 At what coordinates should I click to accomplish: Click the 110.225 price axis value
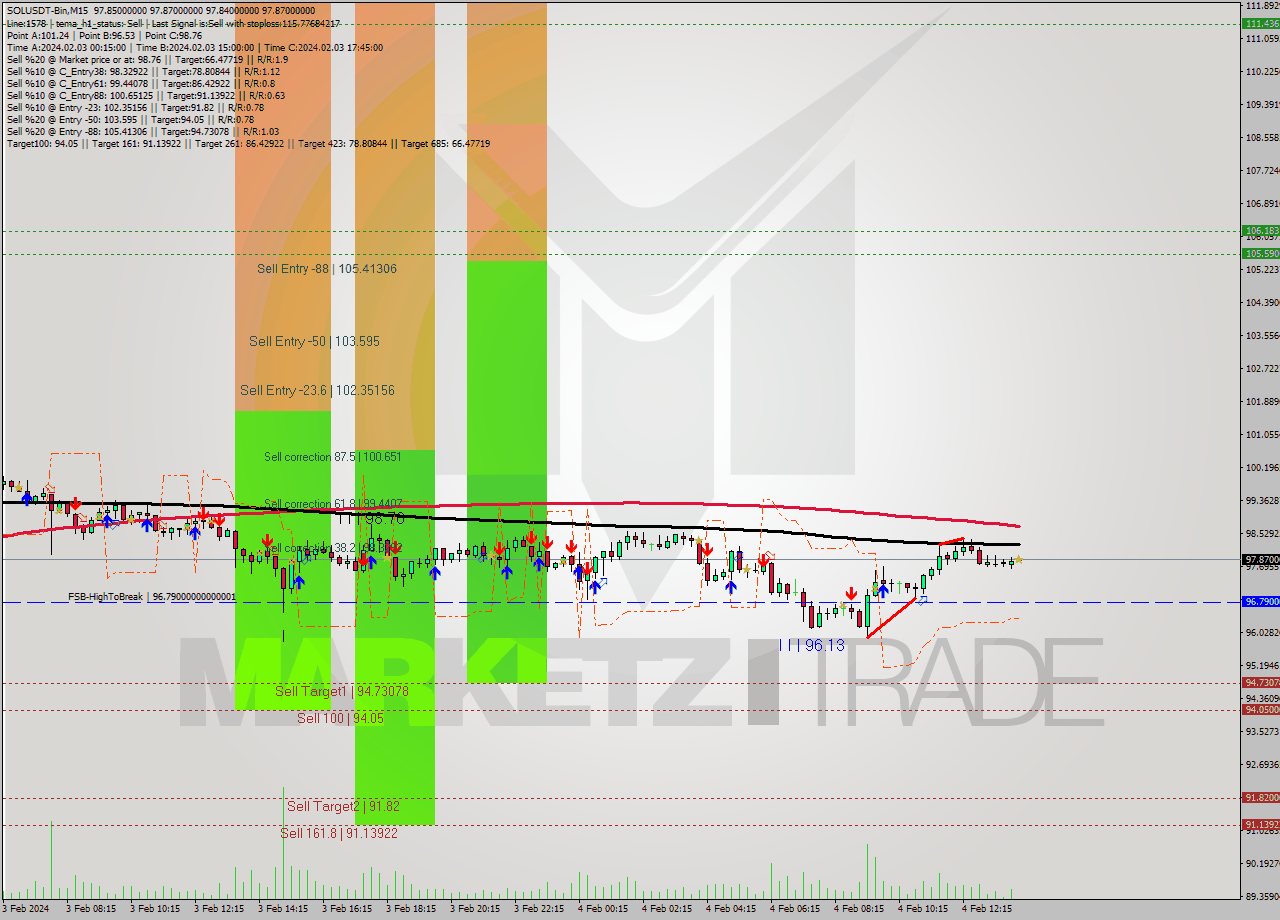[1261, 72]
